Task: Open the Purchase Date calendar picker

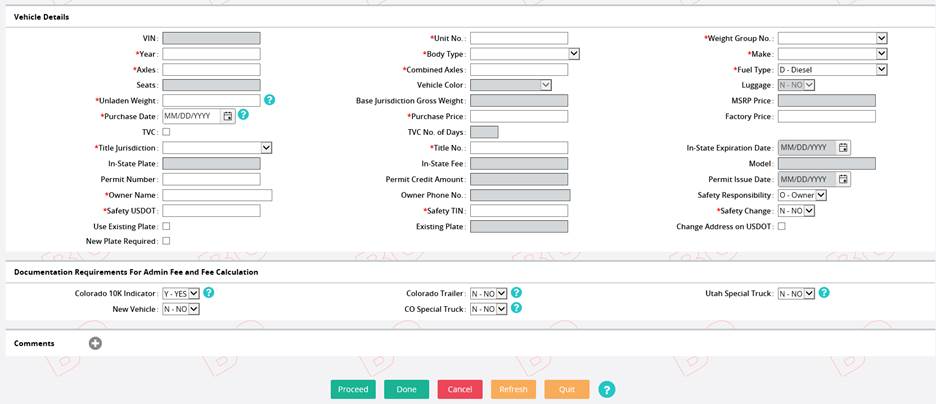Action: 228,116
